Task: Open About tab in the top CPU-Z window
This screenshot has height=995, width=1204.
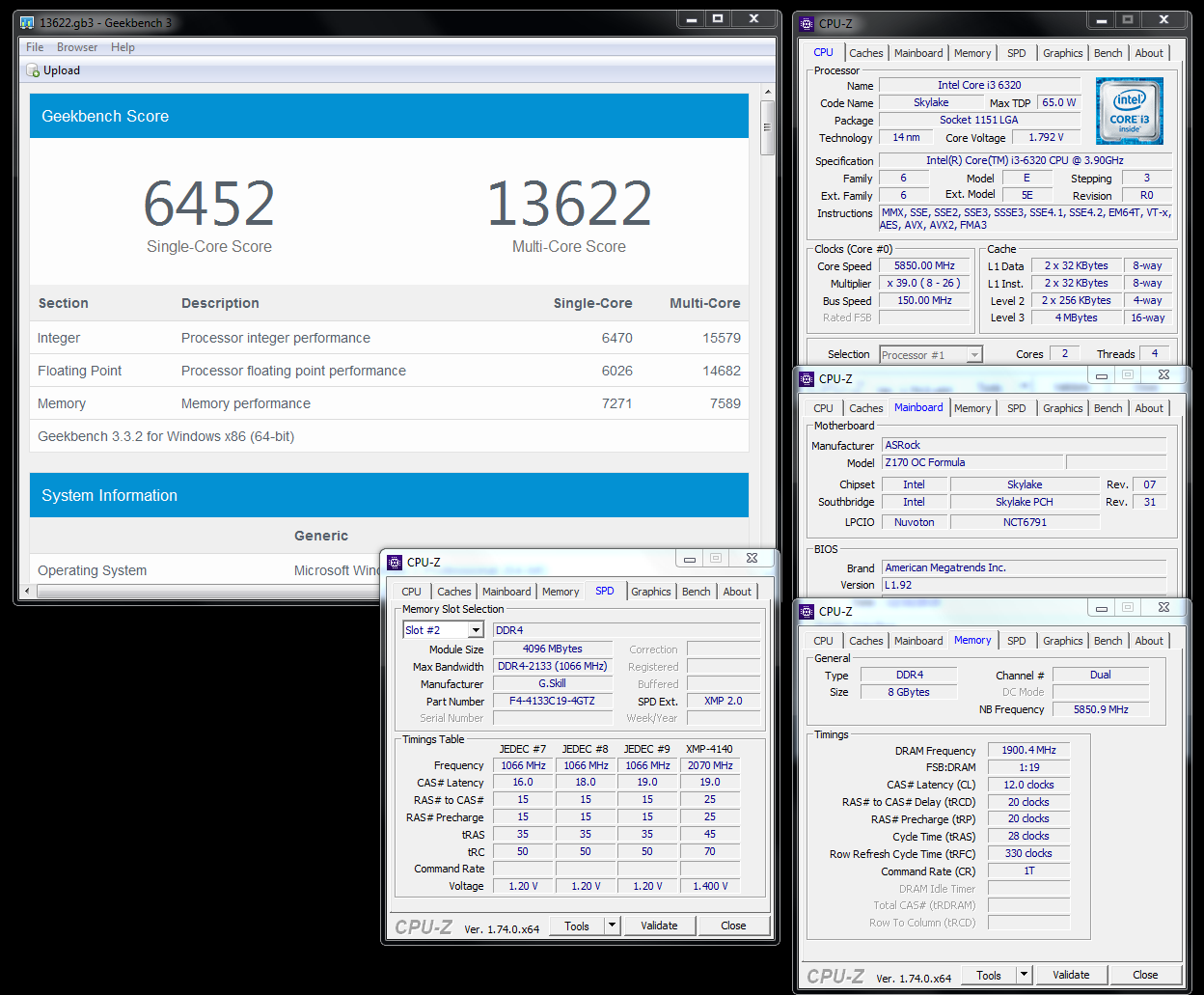Action: tap(1148, 53)
